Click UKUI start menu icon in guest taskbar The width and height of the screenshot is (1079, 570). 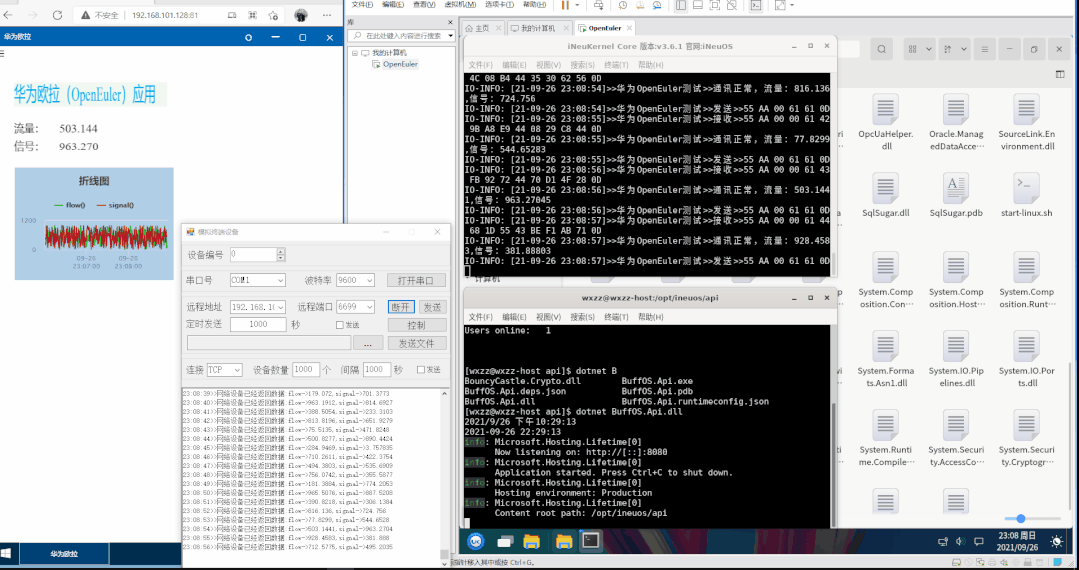[x=476, y=541]
